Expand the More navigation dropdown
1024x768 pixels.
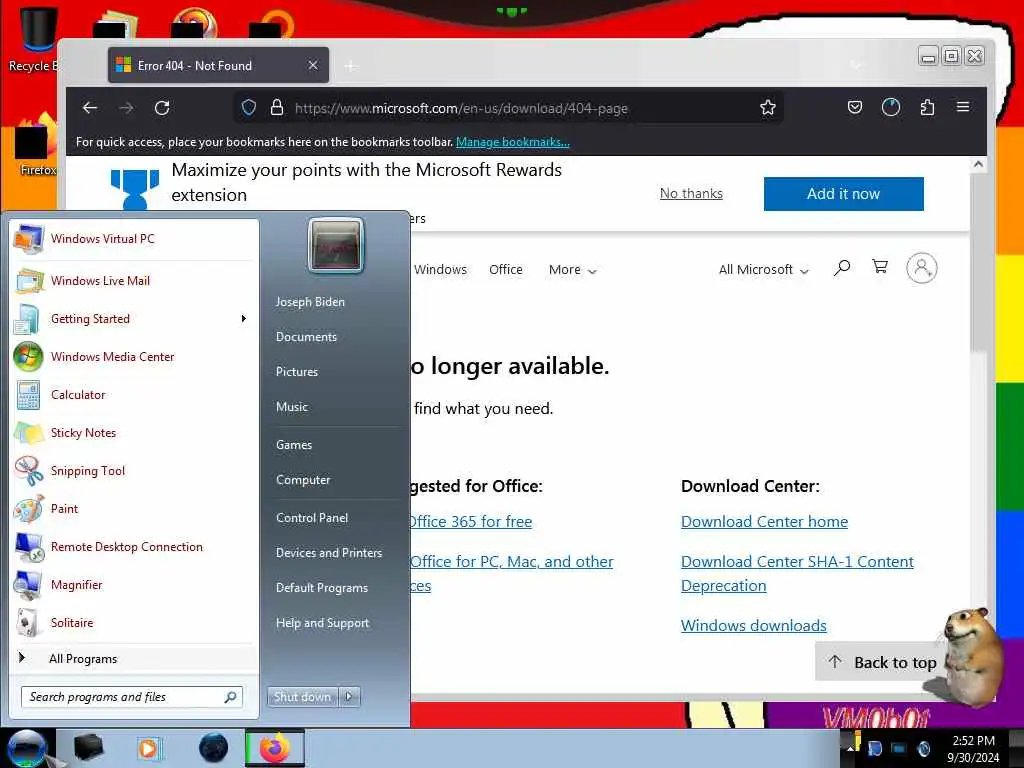(573, 270)
